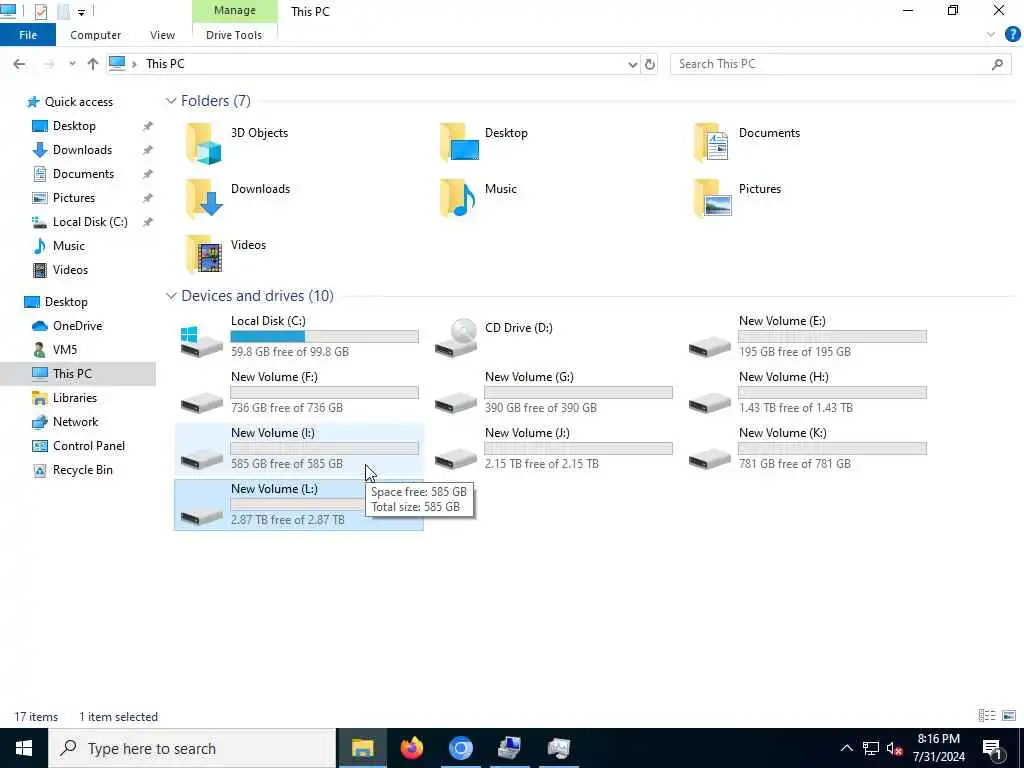
Task: Go up one level with Up arrow
Action: tap(93, 64)
